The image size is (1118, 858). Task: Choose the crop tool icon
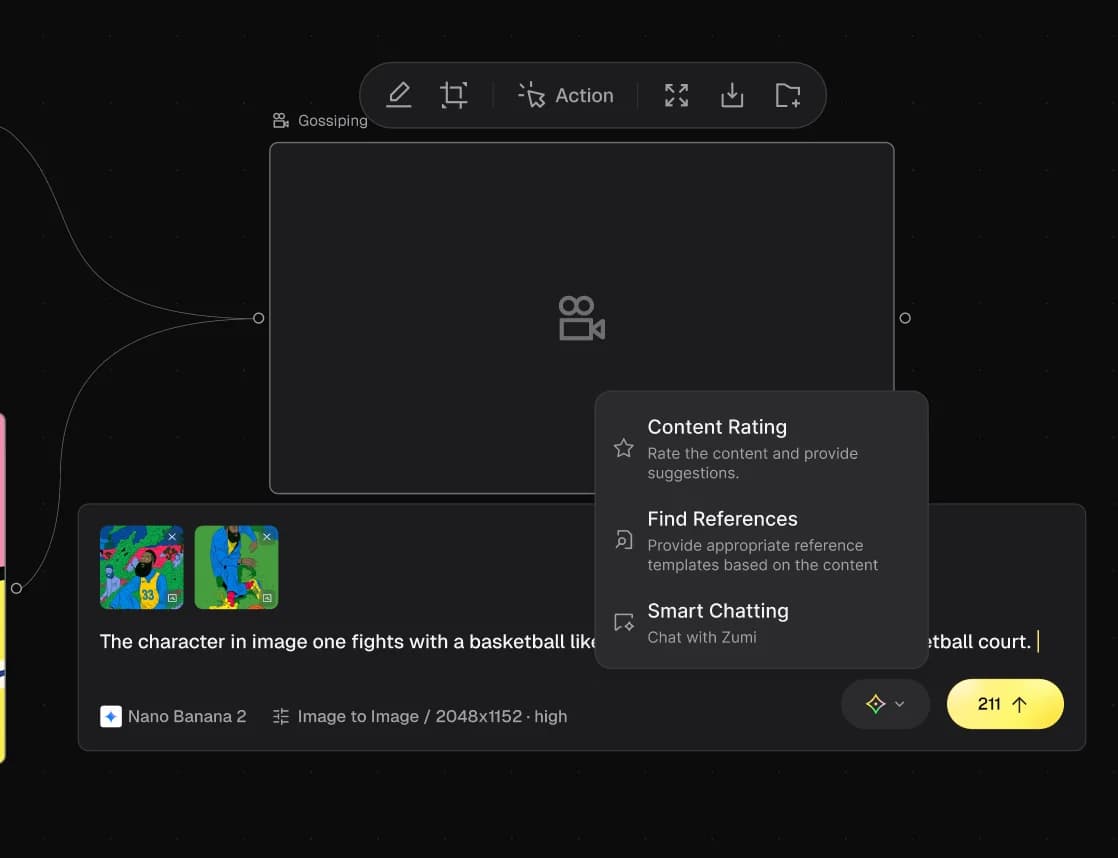click(x=453, y=95)
